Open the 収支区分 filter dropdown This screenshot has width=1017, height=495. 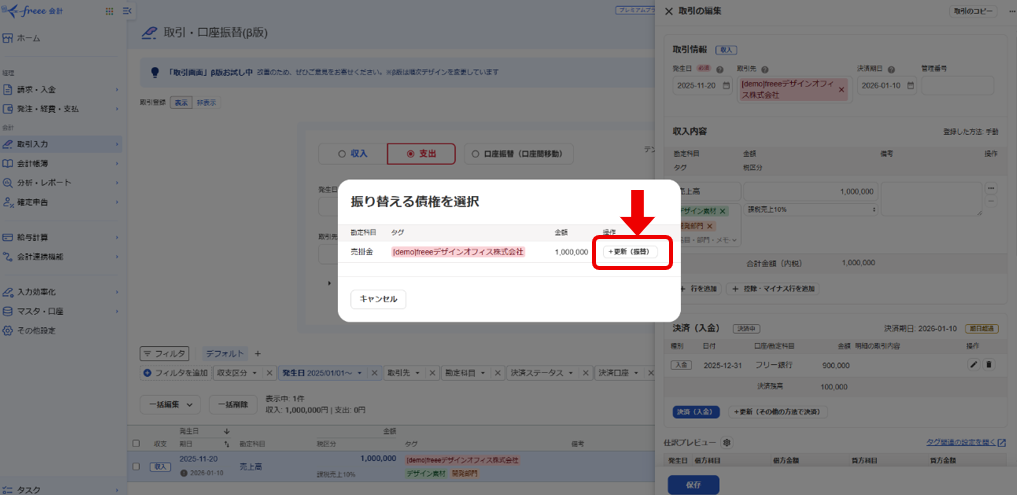[x=237, y=373]
